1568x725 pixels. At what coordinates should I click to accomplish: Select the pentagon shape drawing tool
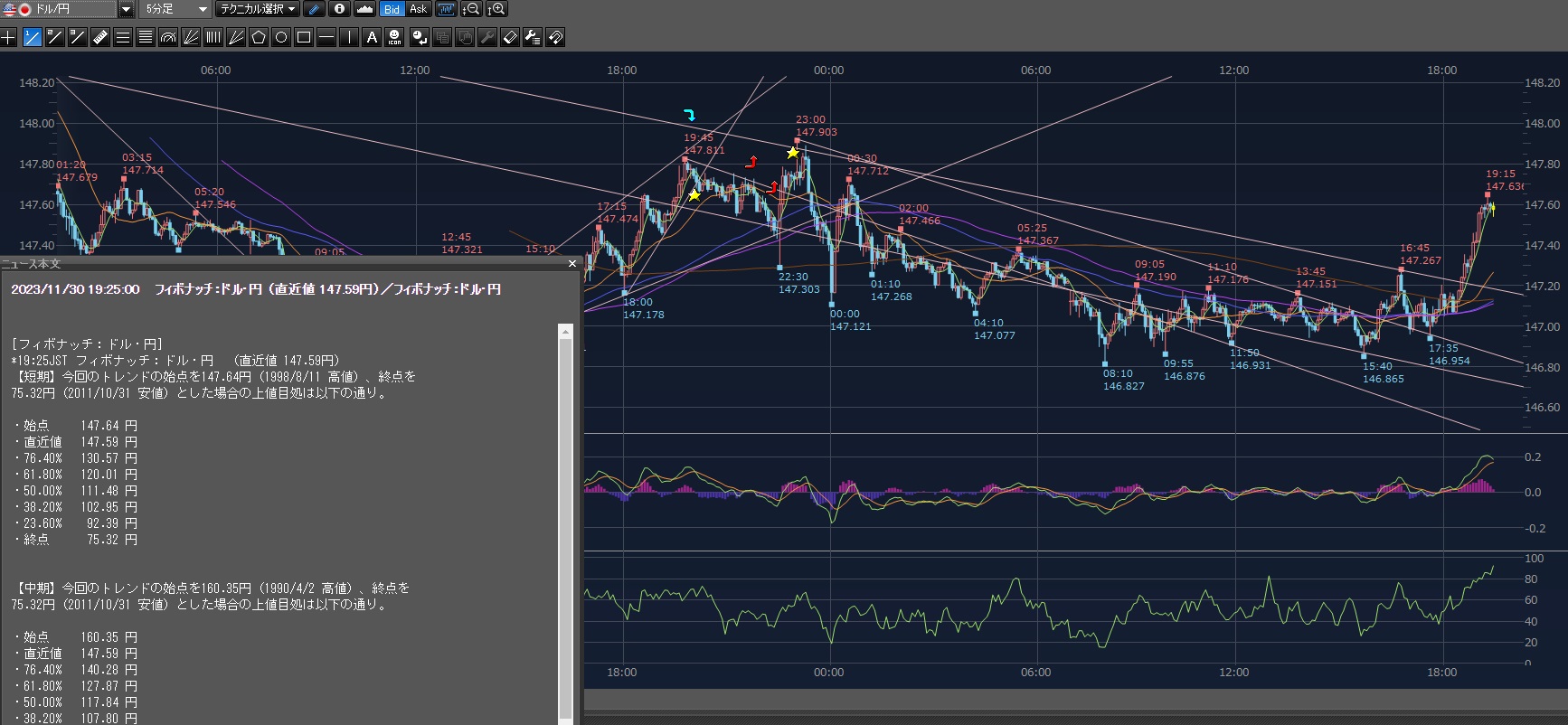coord(259,37)
